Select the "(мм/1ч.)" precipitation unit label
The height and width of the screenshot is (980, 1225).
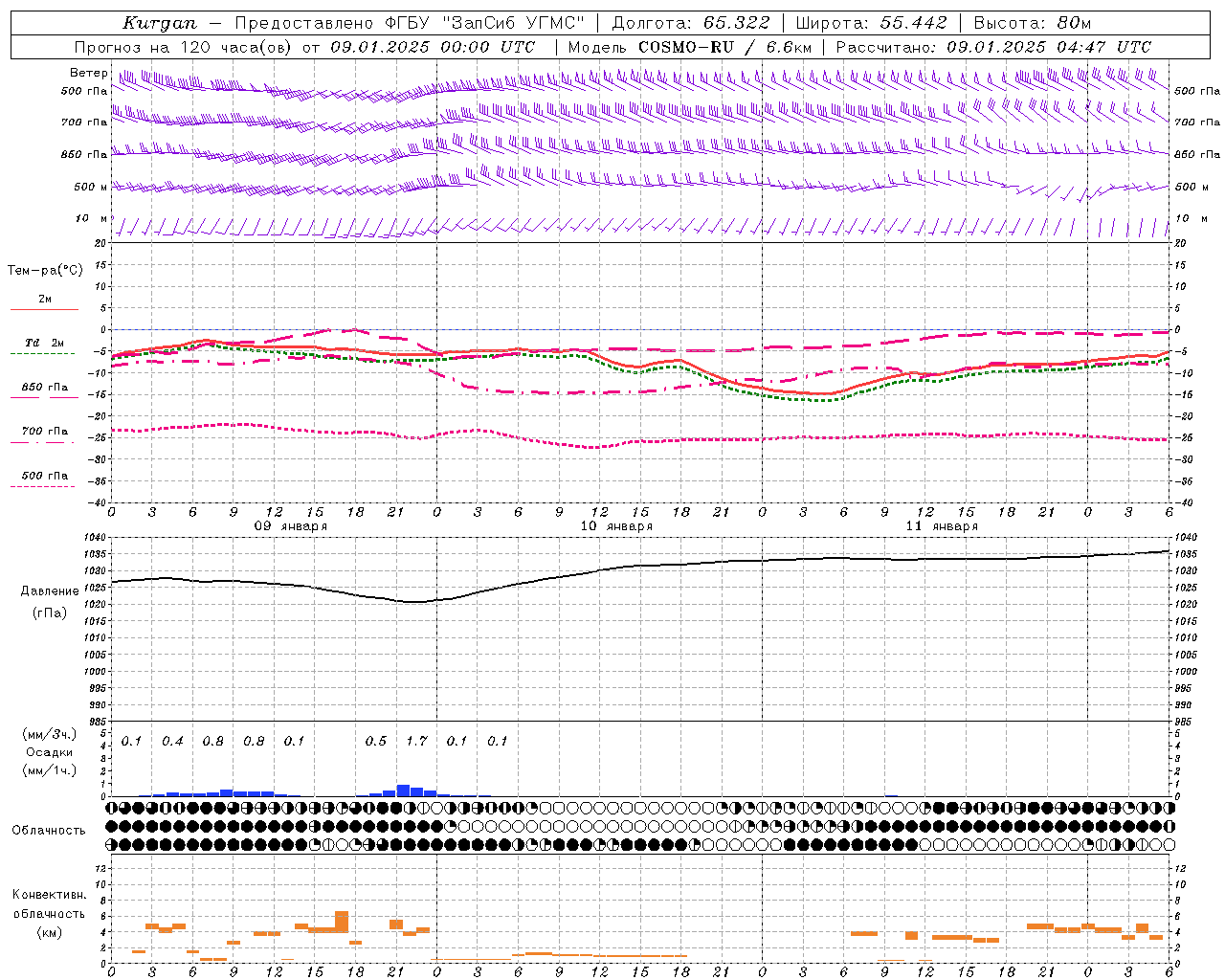pos(49,770)
